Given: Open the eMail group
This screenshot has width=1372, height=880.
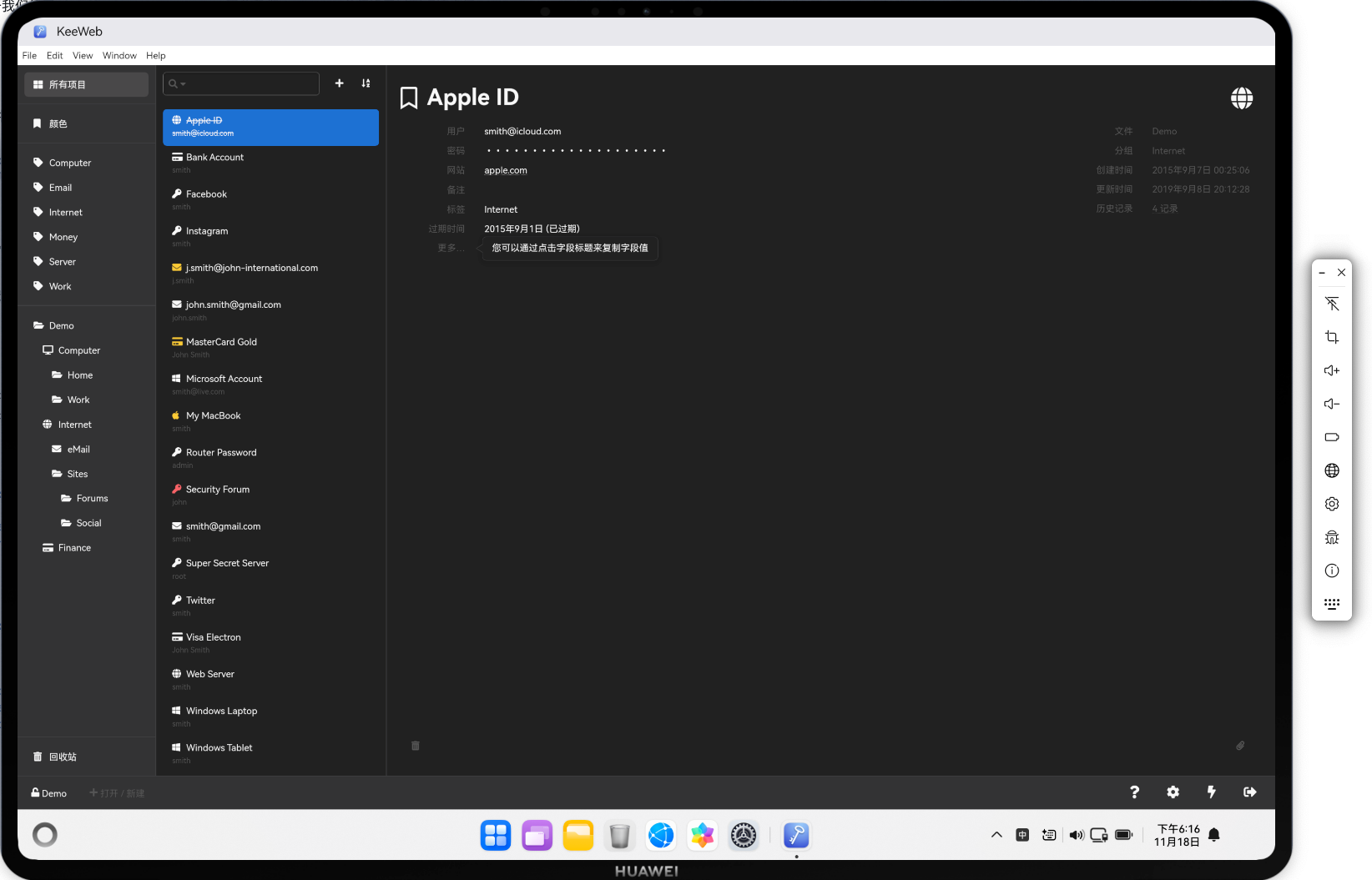Looking at the screenshot, I should coord(86,449).
